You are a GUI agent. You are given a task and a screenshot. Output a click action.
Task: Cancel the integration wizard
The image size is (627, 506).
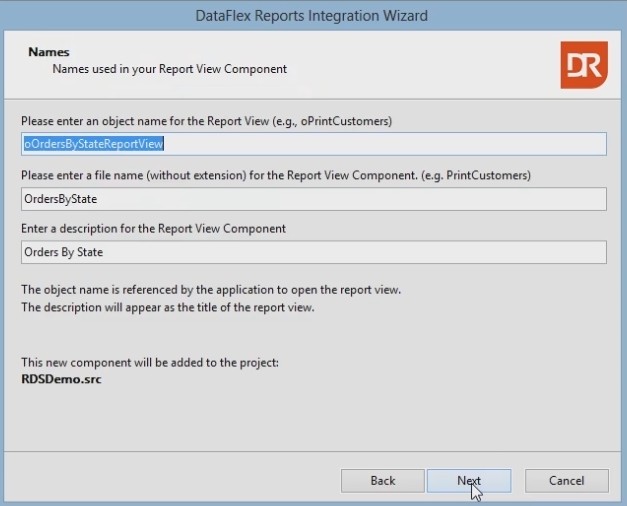pos(566,481)
